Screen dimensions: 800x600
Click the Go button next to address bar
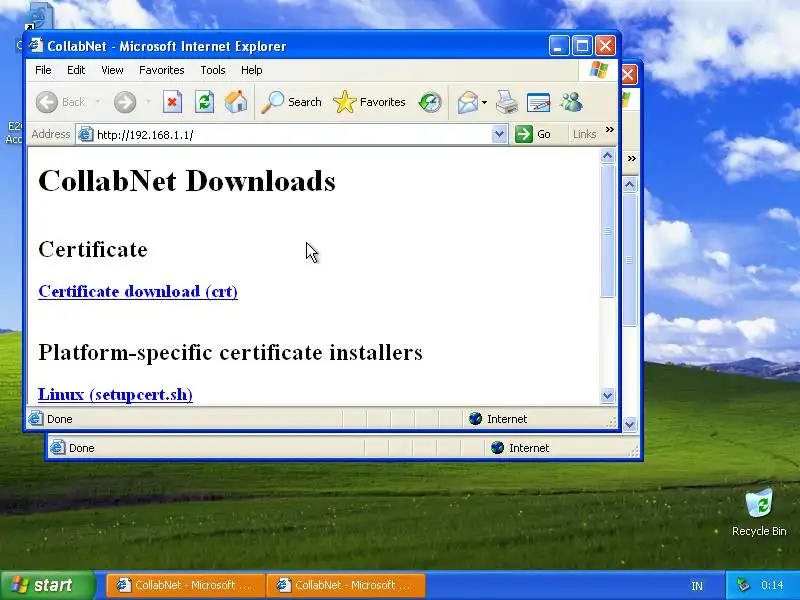(533, 134)
